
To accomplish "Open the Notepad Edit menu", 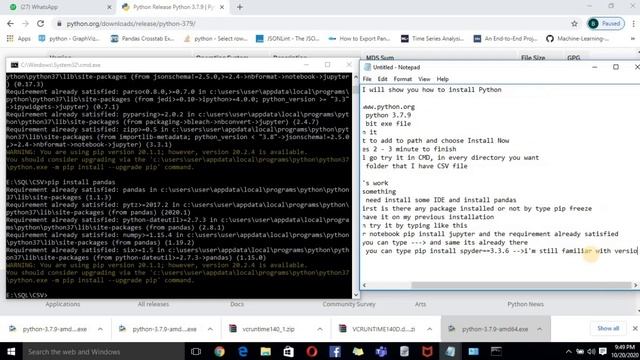I will click(382, 79).
